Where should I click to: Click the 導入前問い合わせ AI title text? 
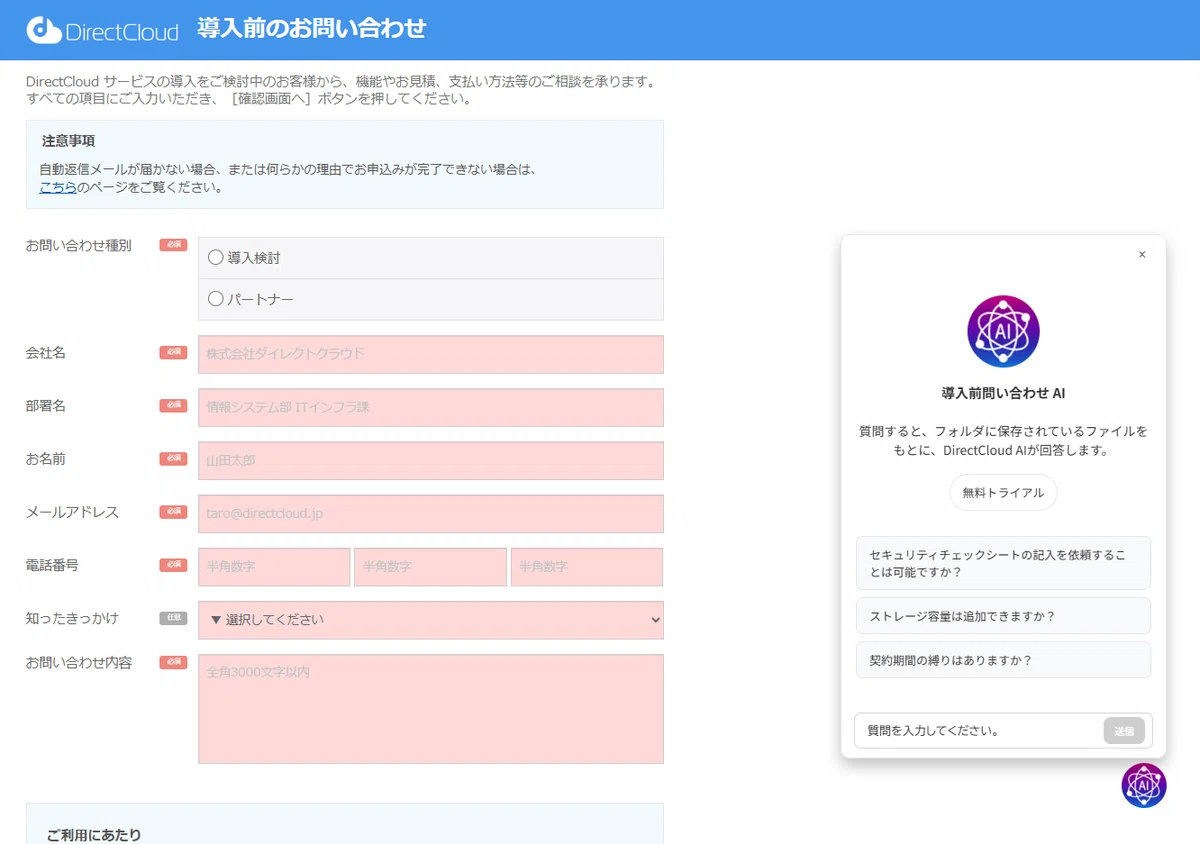[x=1003, y=393]
